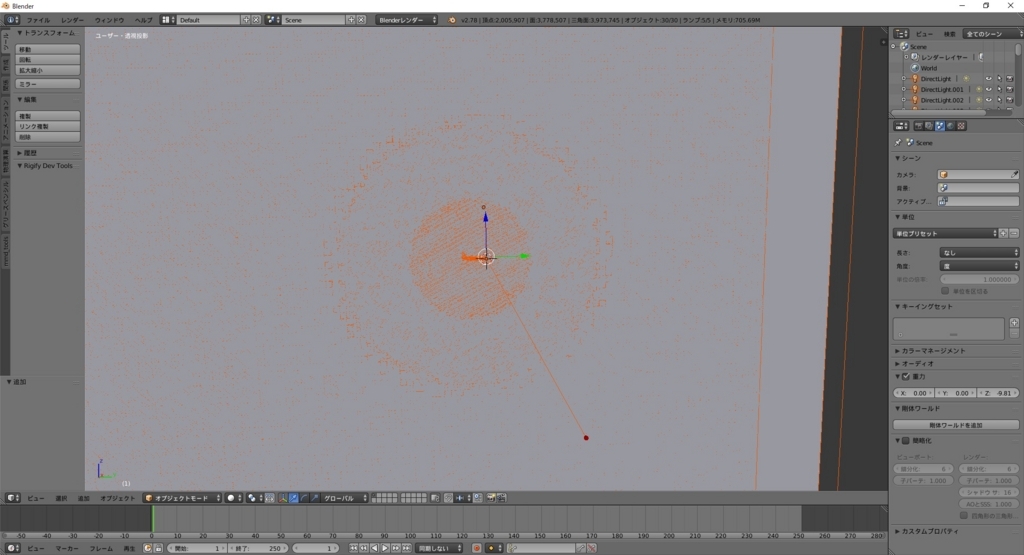Click the eyedropper in the camera field

point(1014,175)
